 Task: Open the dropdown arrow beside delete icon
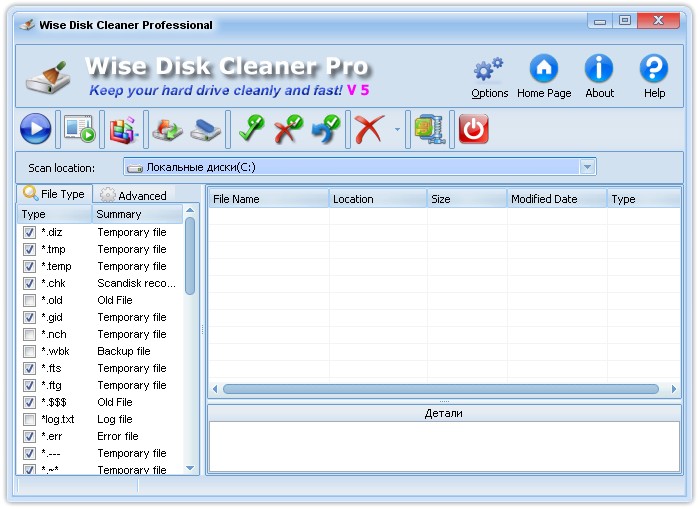click(397, 130)
